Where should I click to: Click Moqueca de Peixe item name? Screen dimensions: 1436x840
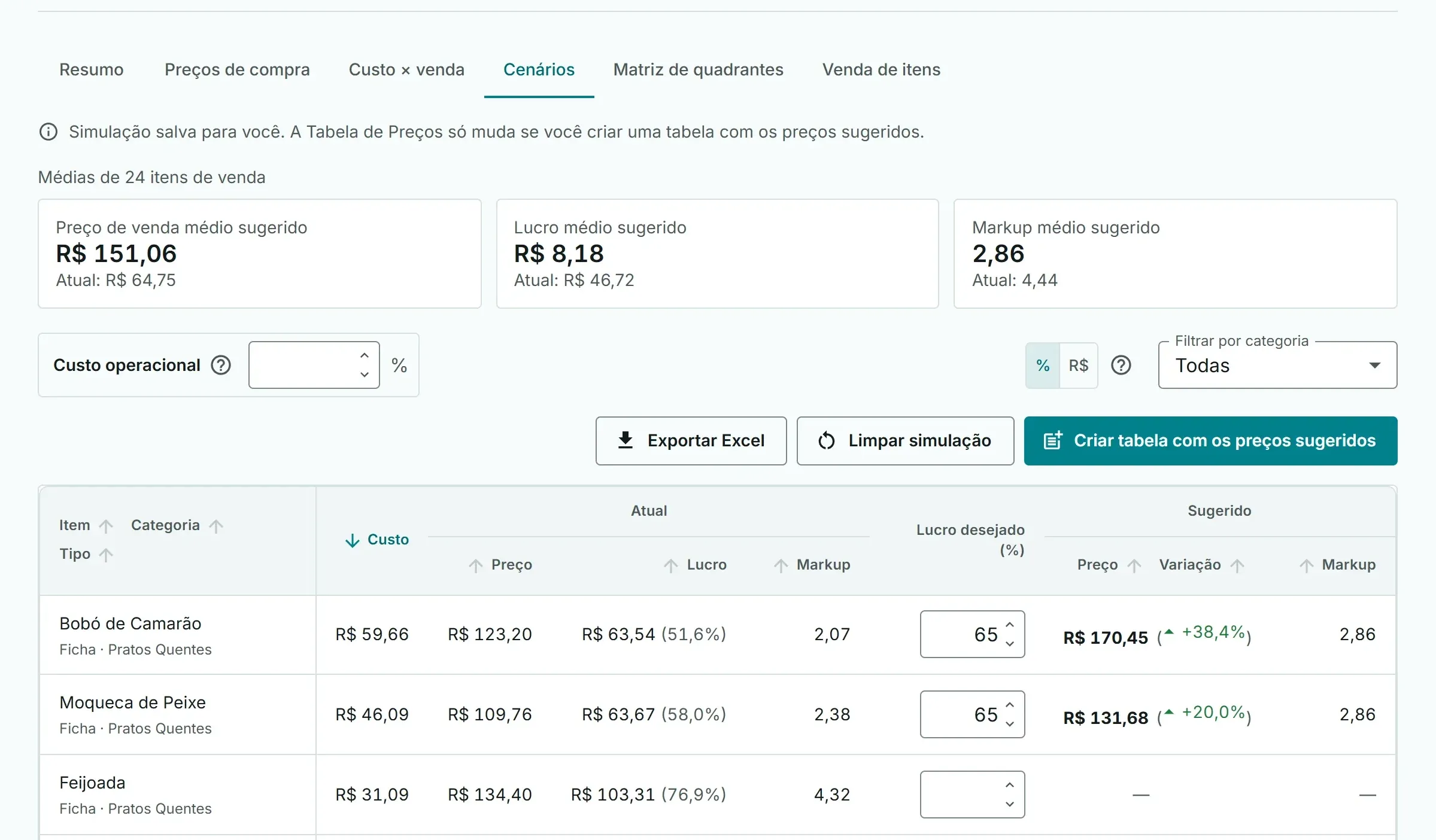(x=133, y=702)
